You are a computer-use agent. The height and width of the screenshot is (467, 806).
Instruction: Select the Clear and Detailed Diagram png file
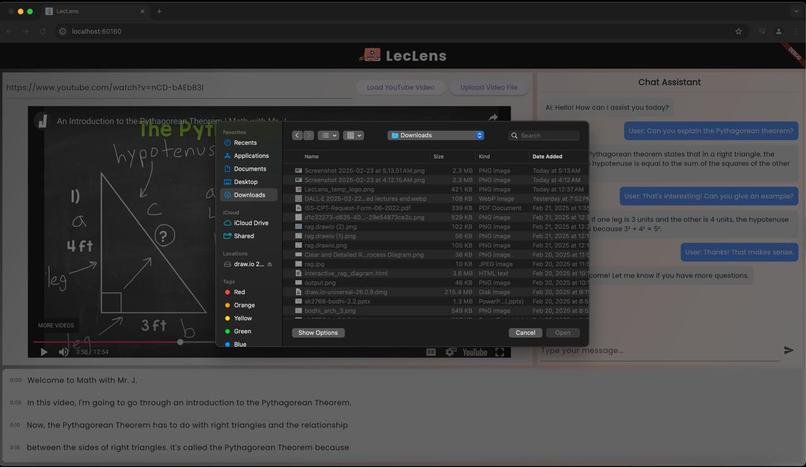click(x=435, y=254)
